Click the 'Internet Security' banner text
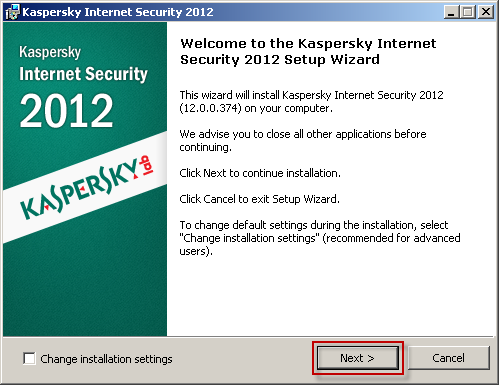 [83, 74]
